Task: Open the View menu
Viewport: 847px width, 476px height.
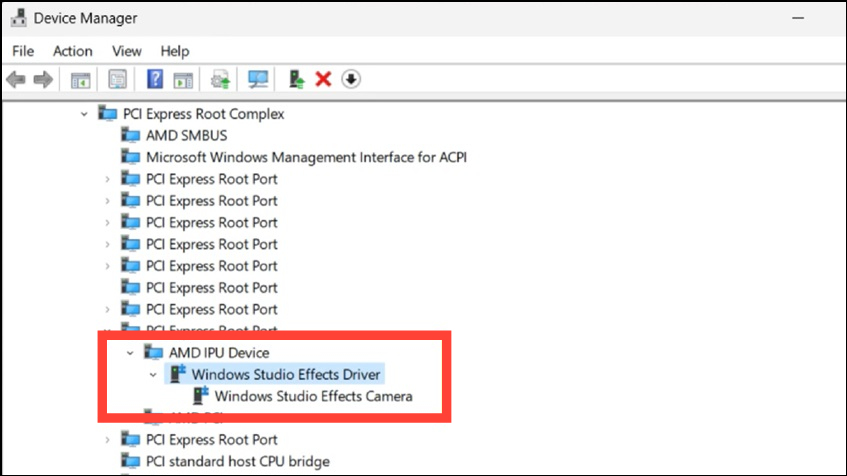Action: 126,51
